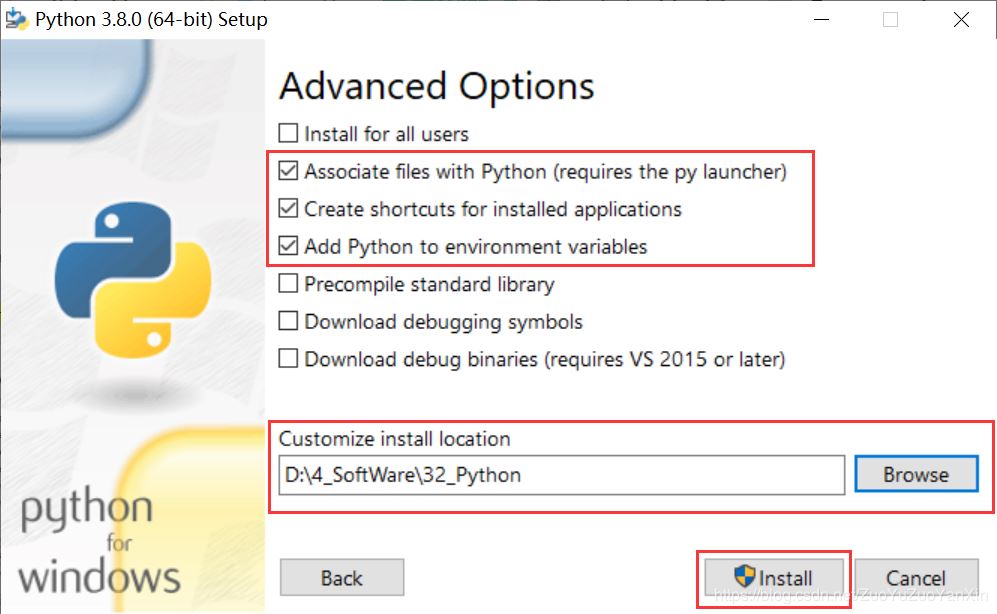Cancel the Python installation
997x614 pixels.
pos(915,578)
